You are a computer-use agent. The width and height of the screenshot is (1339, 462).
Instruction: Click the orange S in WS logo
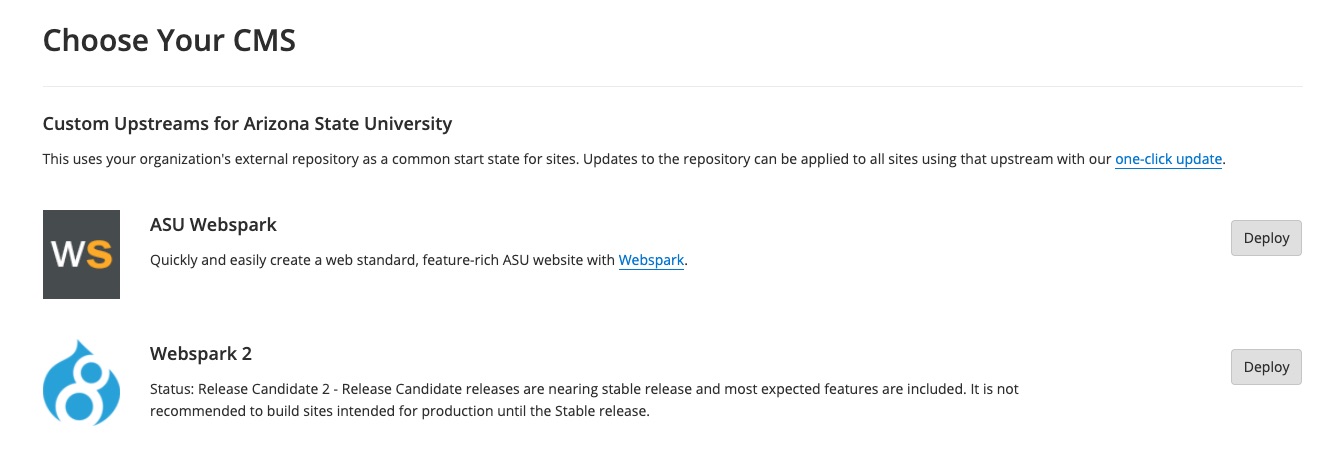[98, 254]
